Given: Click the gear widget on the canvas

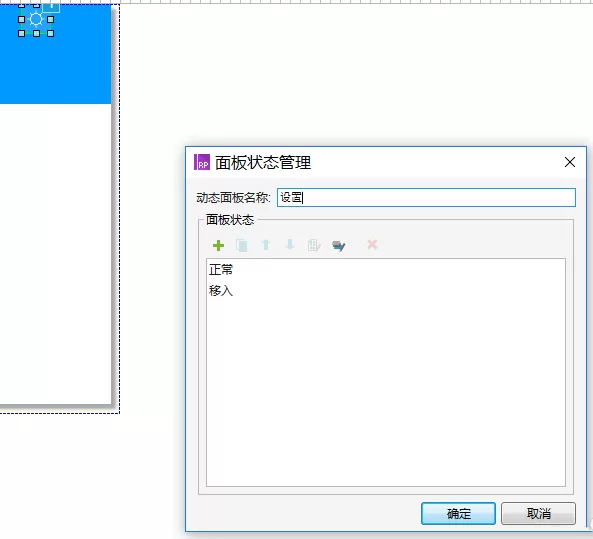Looking at the screenshot, I should pos(36,19).
